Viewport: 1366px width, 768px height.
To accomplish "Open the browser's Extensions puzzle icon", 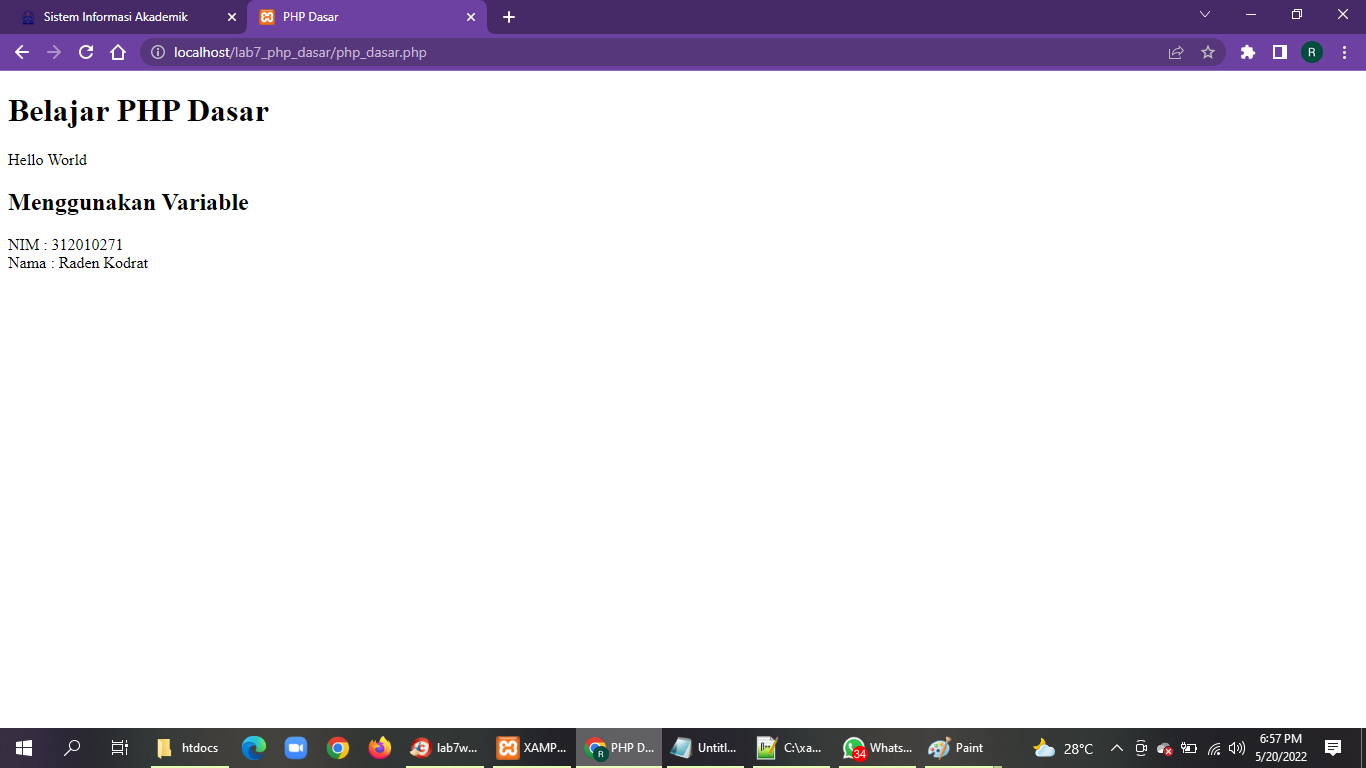I will [1247, 52].
